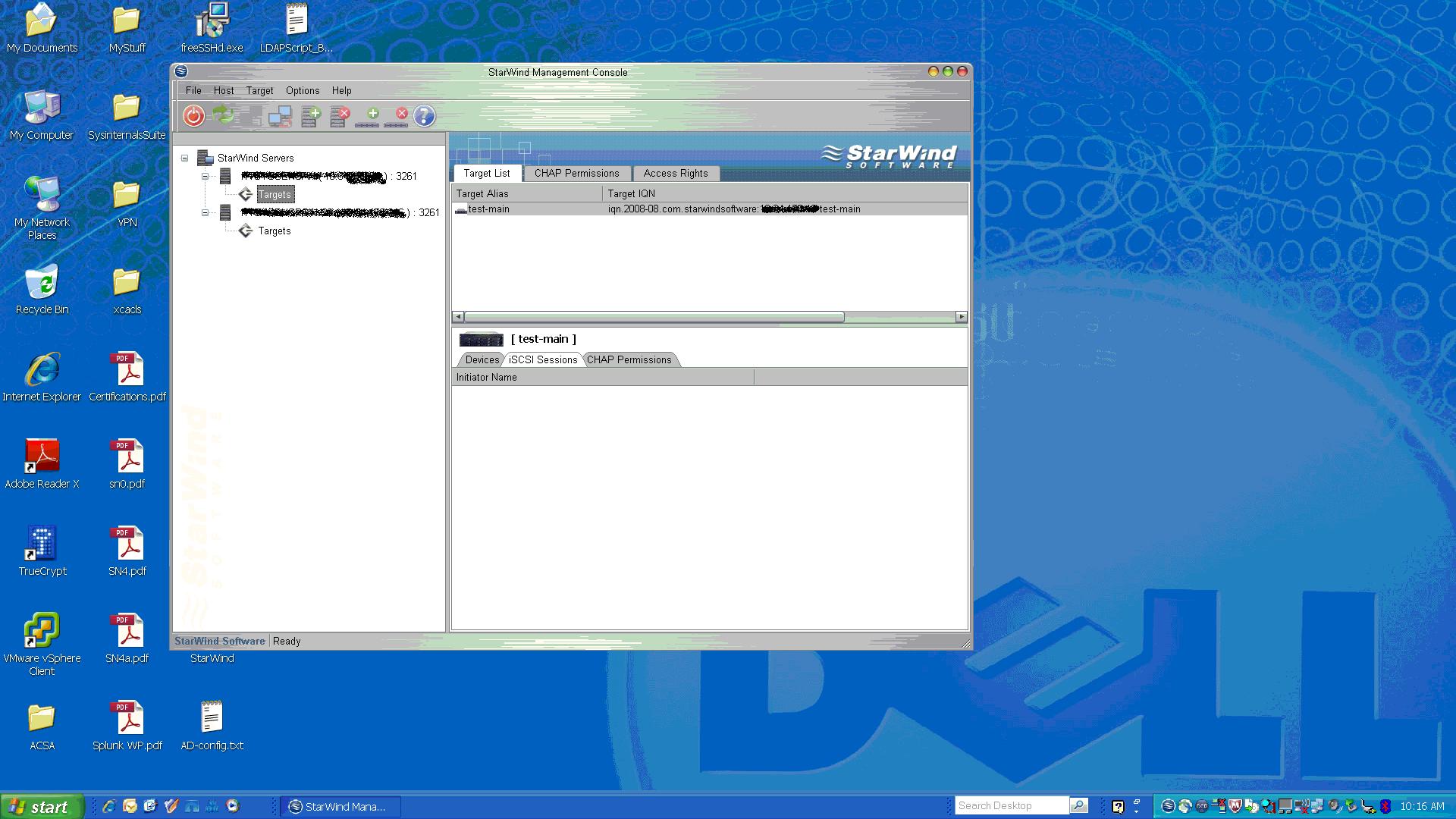The height and width of the screenshot is (819, 1456).
Task: Click the StarWind logo icon in title bar
Action: [181, 71]
